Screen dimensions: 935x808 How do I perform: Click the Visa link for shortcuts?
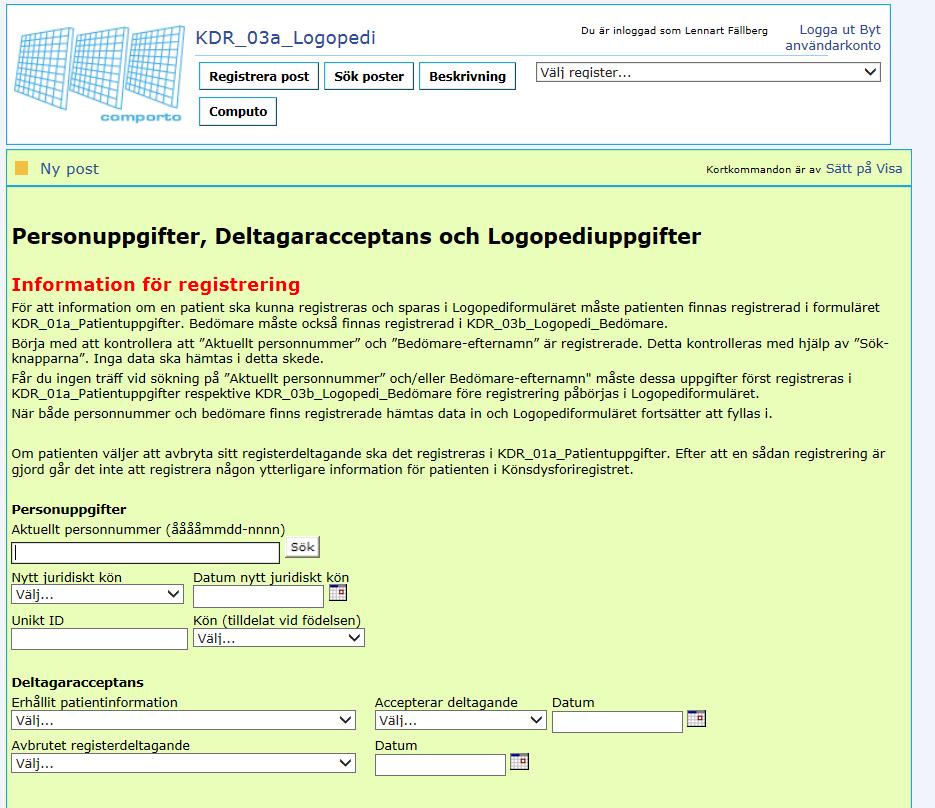pos(888,169)
